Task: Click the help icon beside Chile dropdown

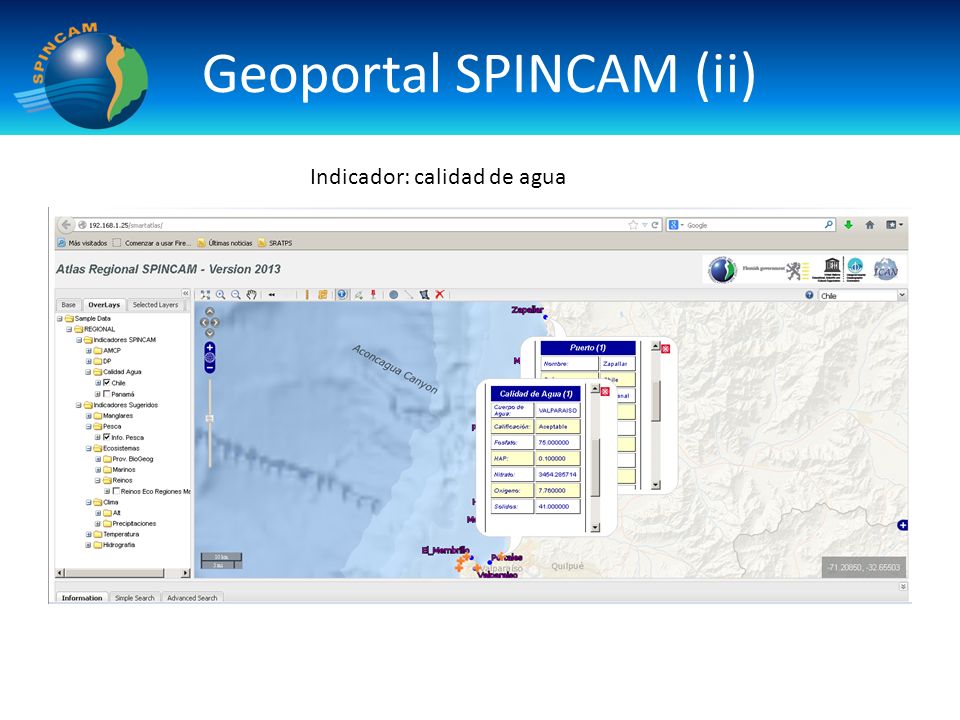Action: pyautogui.click(x=809, y=294)
